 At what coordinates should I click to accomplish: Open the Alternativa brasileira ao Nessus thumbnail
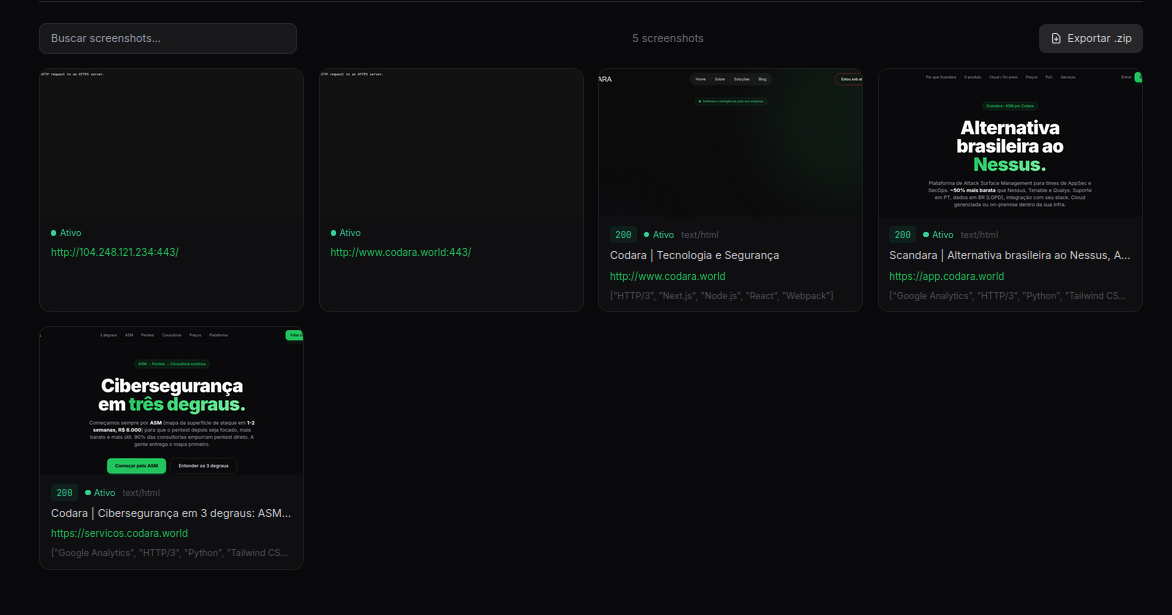(1010, 143)
